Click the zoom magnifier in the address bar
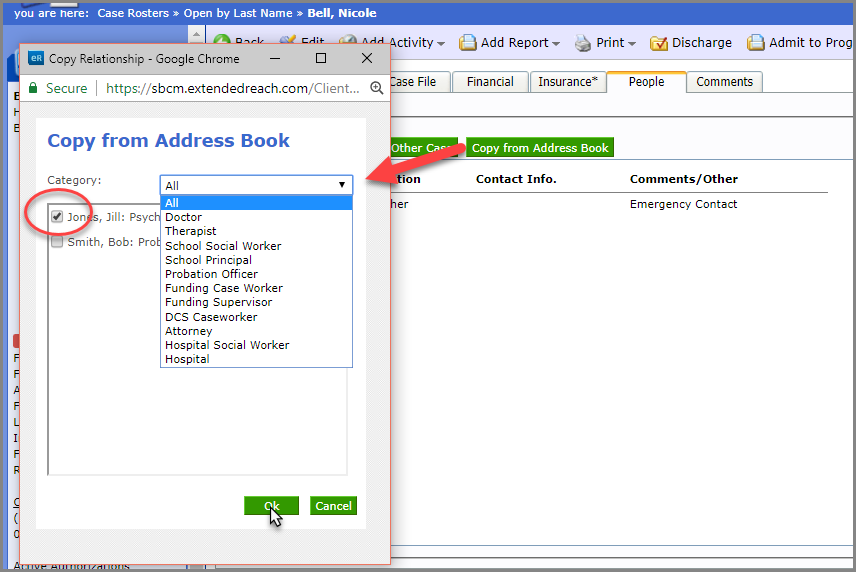The height and width of the screenshot is (572, 856). pyautogui.click(x=376, y=88)
